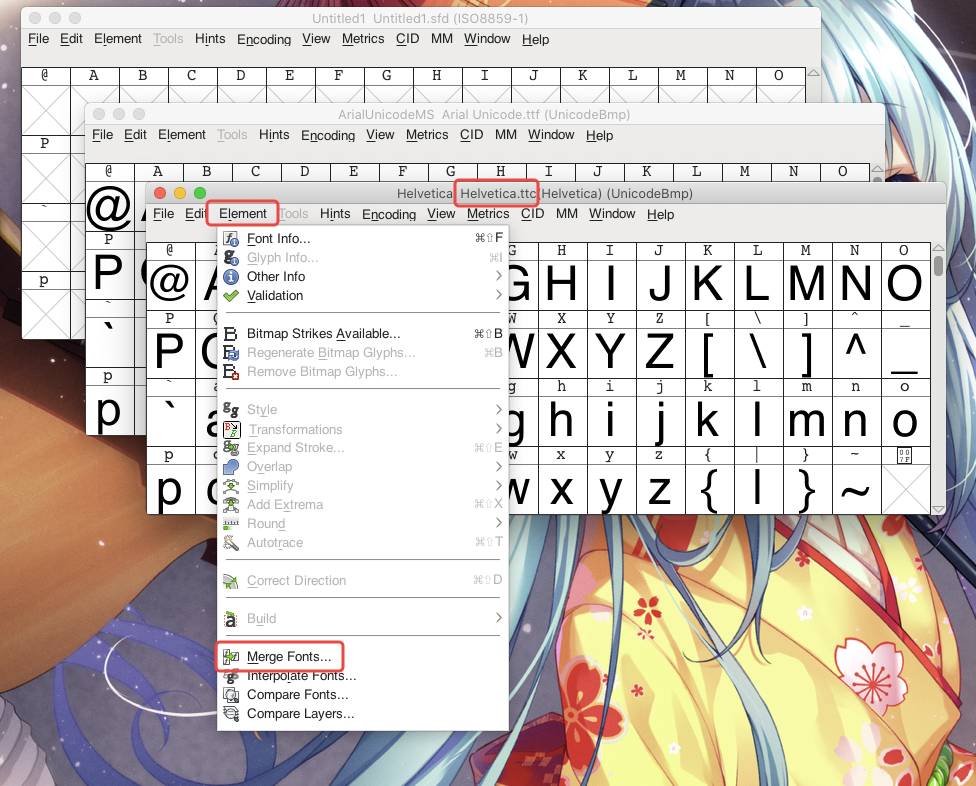Click the Interpolate Fonts icon
Screen dimensions: 976x786
point(231,676)
